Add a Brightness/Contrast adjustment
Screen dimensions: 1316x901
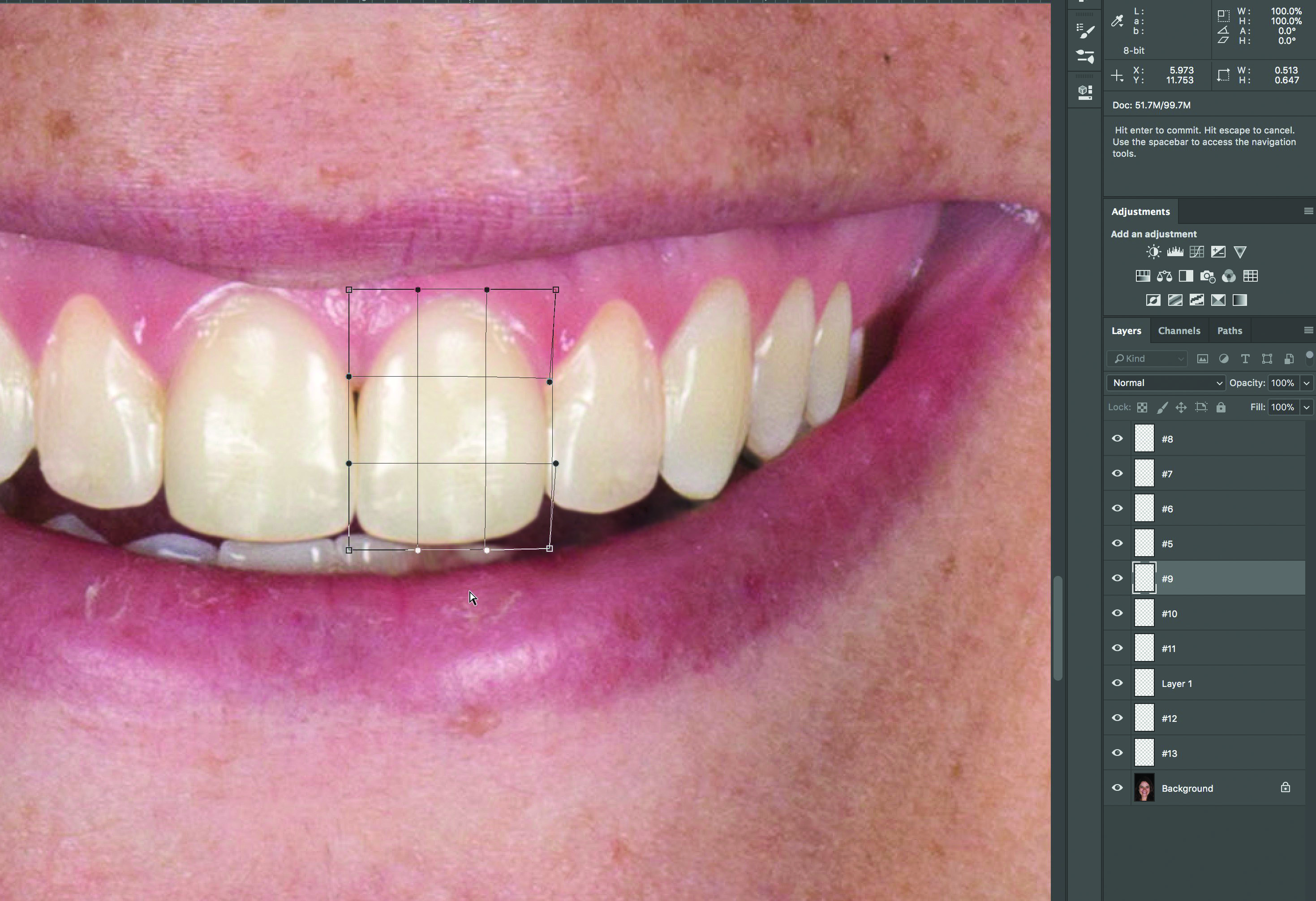point(1153,252)
